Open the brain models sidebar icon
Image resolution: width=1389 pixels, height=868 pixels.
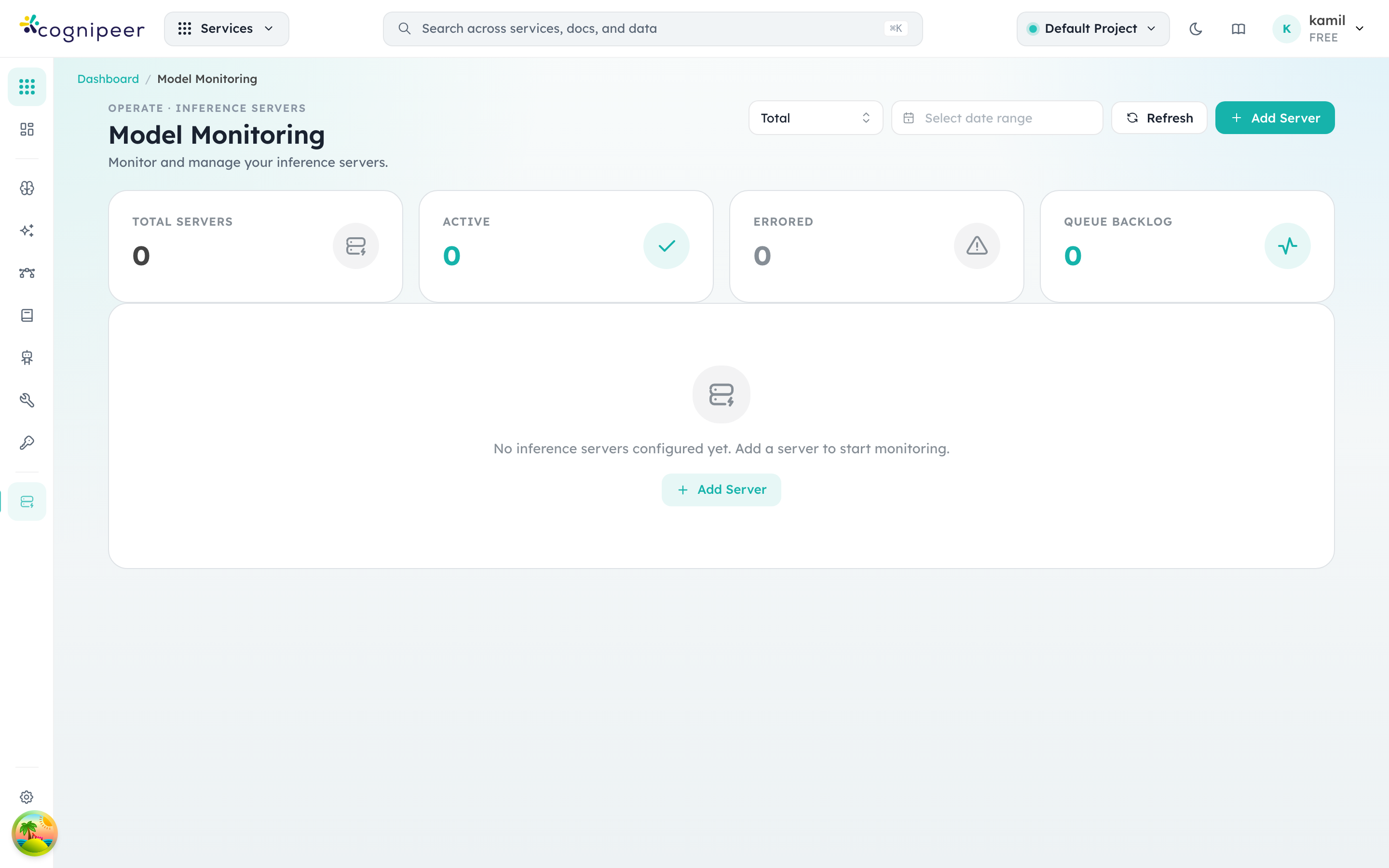27,188
